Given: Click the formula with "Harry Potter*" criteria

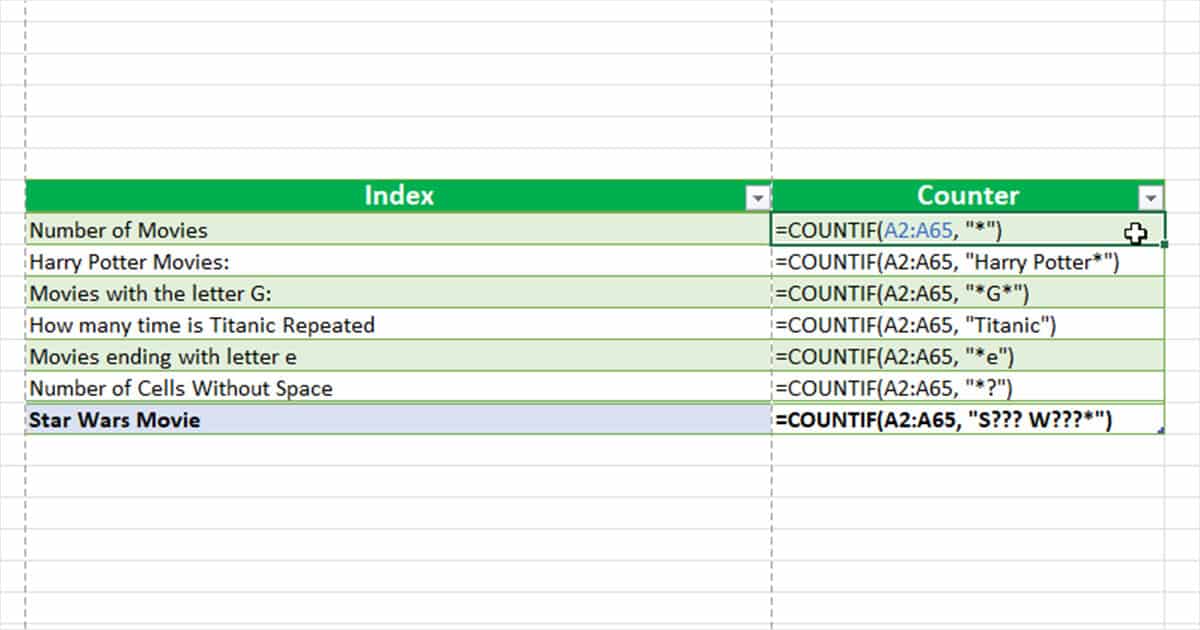Looking at the screenshot, I should click(930, 262).
